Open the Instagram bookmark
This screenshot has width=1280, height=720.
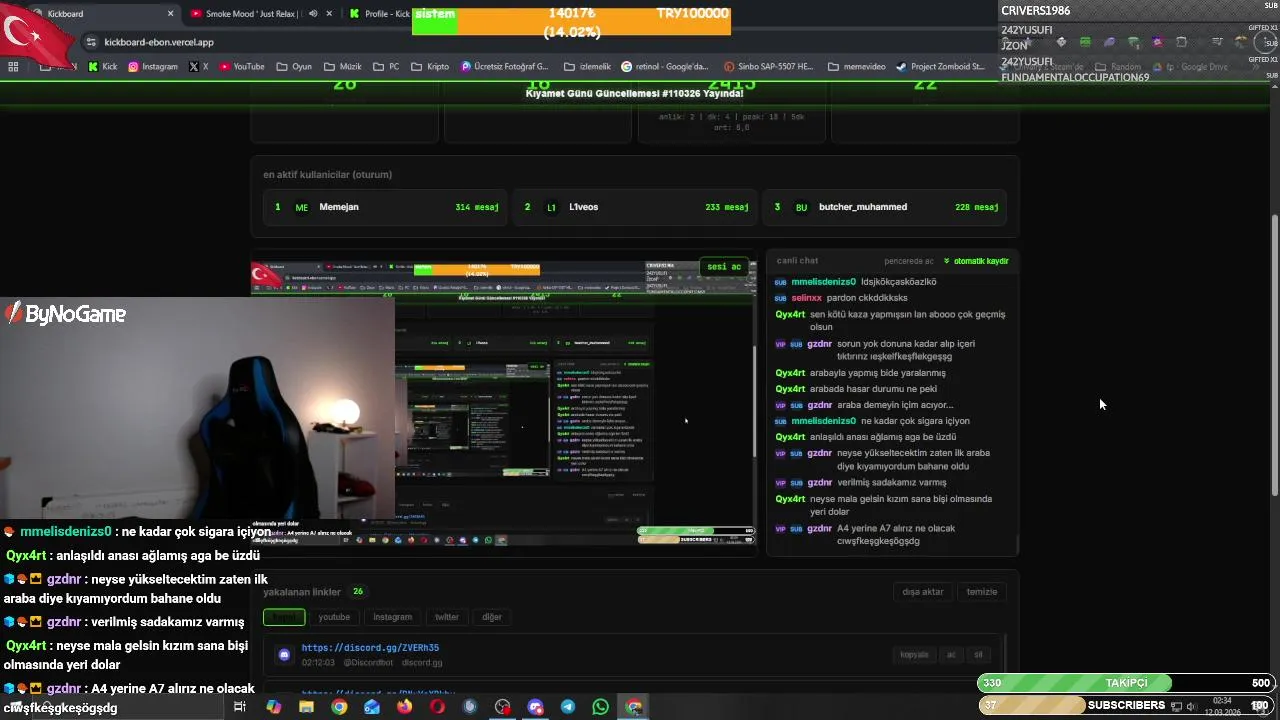point(153,67)
